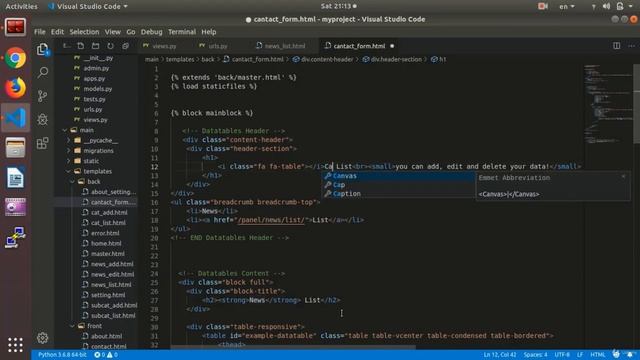Launch Firefox from the dock
The image size is (640, 360).
16,88
